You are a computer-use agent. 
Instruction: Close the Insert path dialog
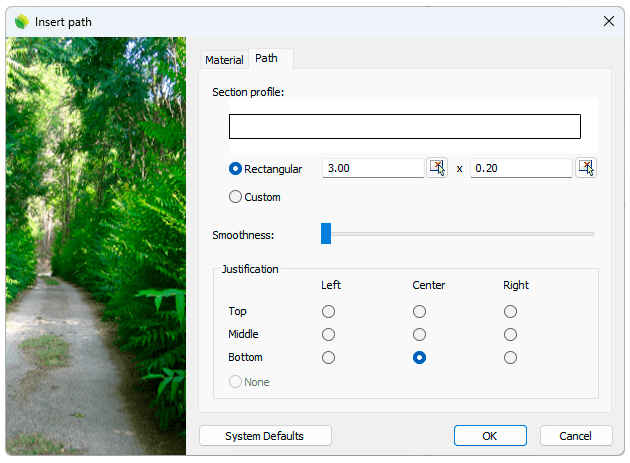tap(608, 20)
